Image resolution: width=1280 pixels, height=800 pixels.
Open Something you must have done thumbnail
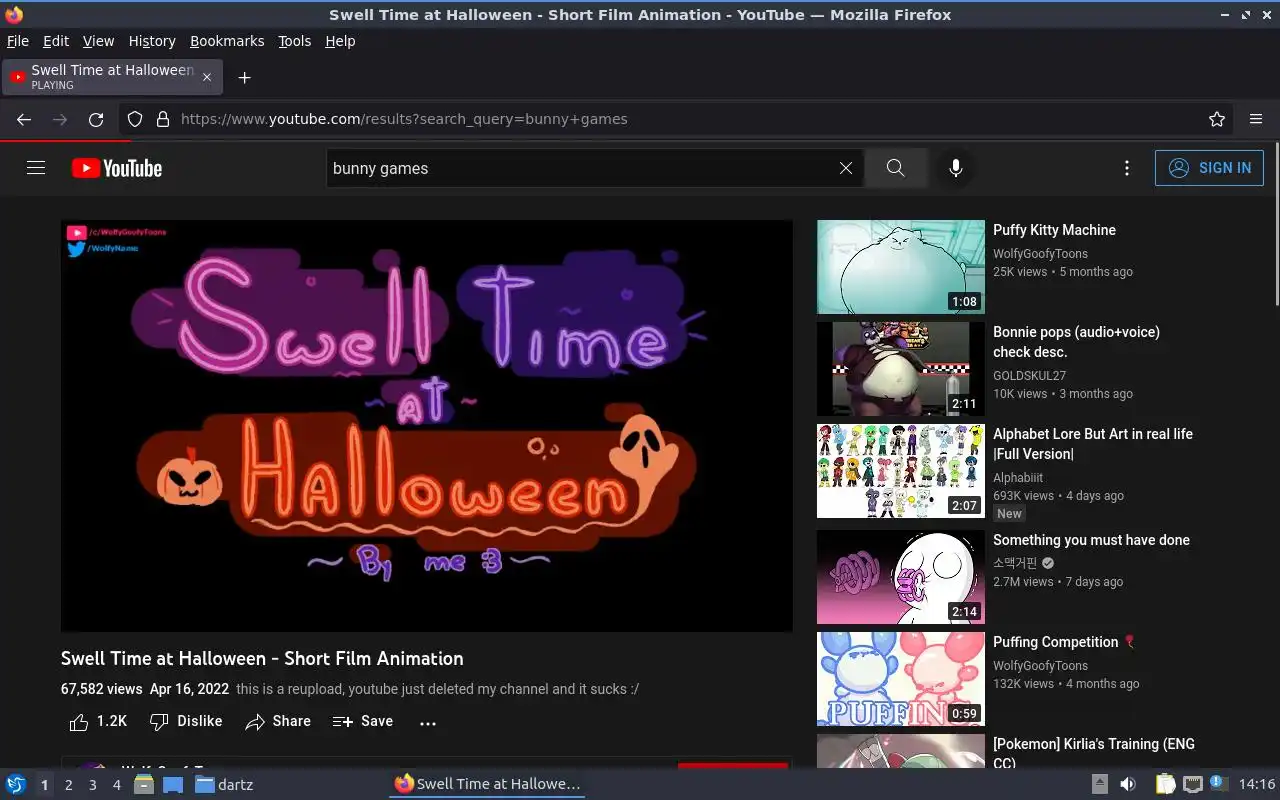[901, 577]
